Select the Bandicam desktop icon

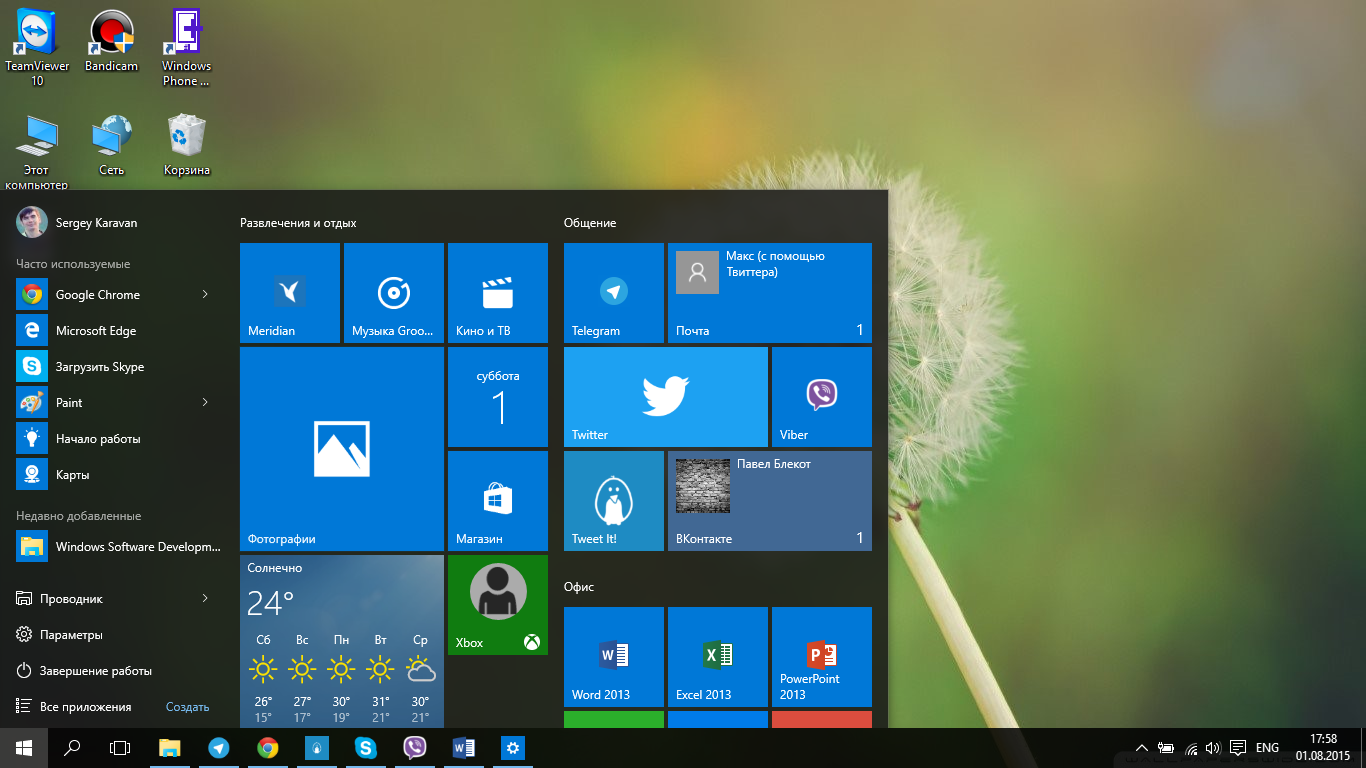111,41
